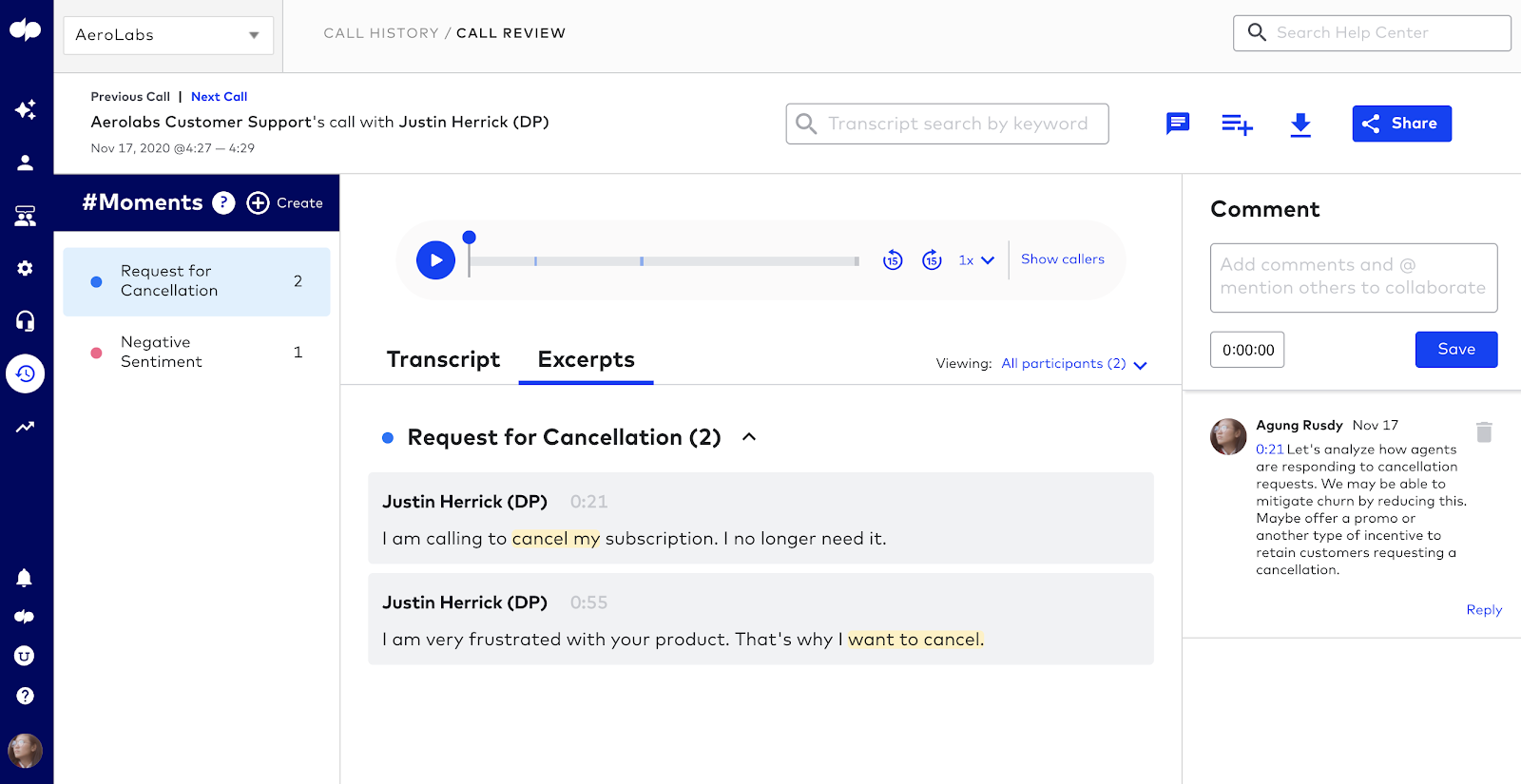Image resolution: width=1521 pixels, height=784 pixels.
Task: Jump to the 0:55 Justin Herrick excerpt
Action: tap(760, 619)
